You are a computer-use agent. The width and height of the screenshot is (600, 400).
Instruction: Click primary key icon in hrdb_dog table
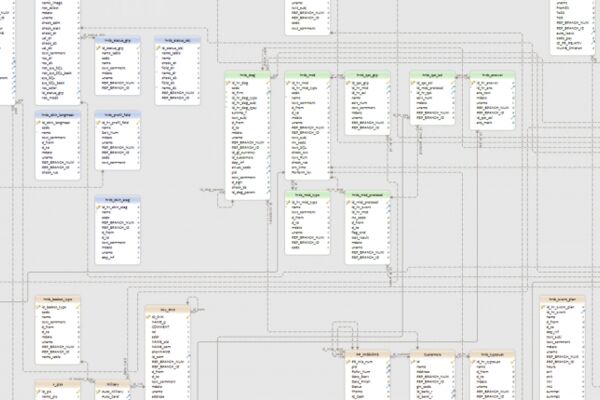point(228,83)
